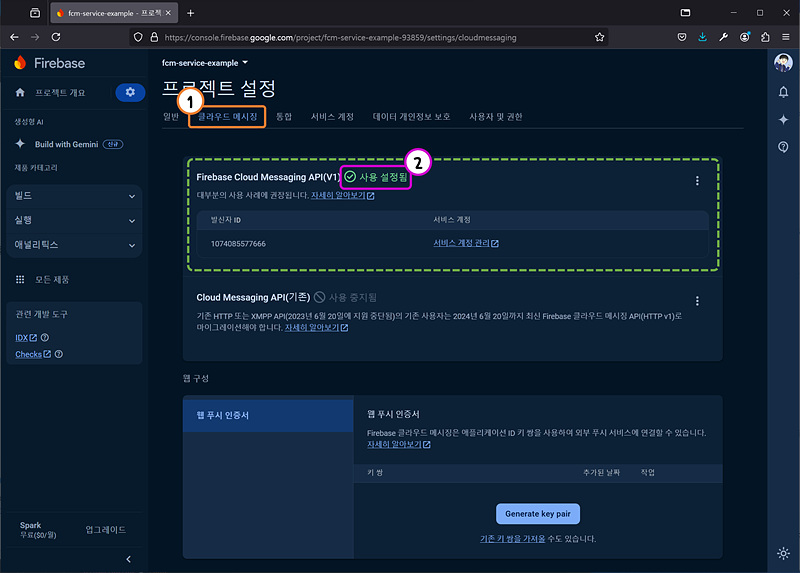Switch to the 클라우드 메시징 tab

[228, 117]
